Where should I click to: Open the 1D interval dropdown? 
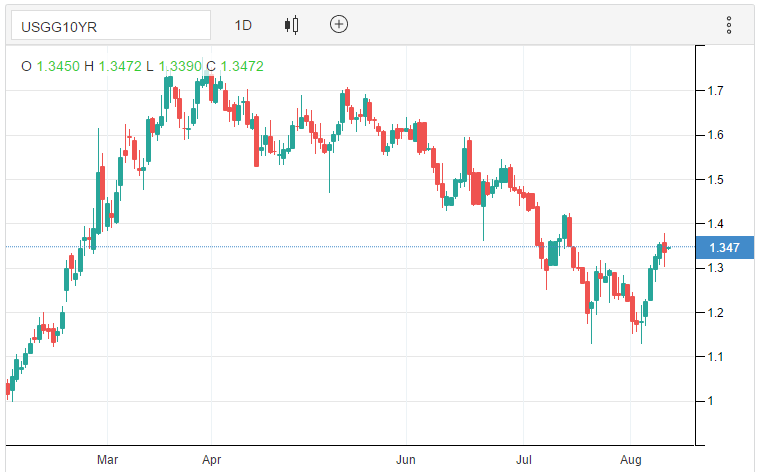(243, 25)
